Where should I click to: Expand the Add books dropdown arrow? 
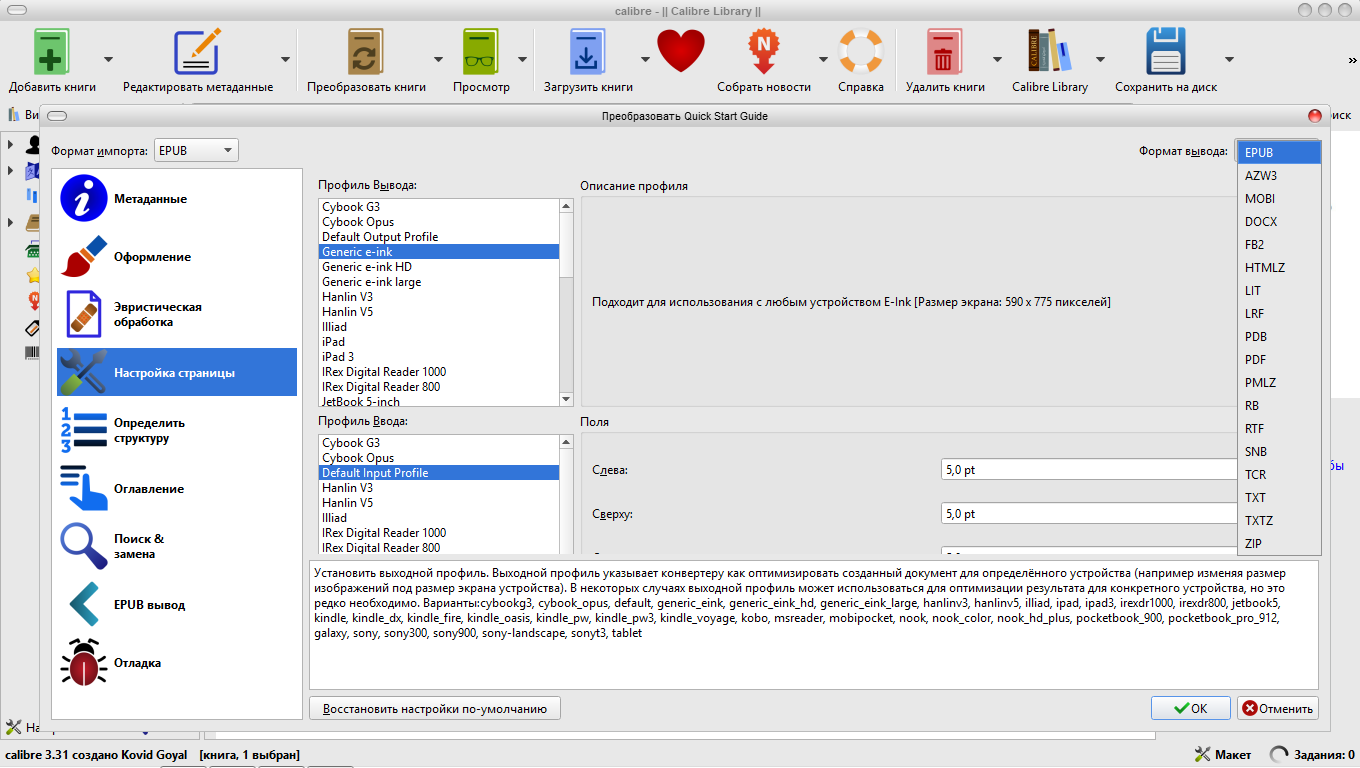pyautogui.click(x=108, y=59)
